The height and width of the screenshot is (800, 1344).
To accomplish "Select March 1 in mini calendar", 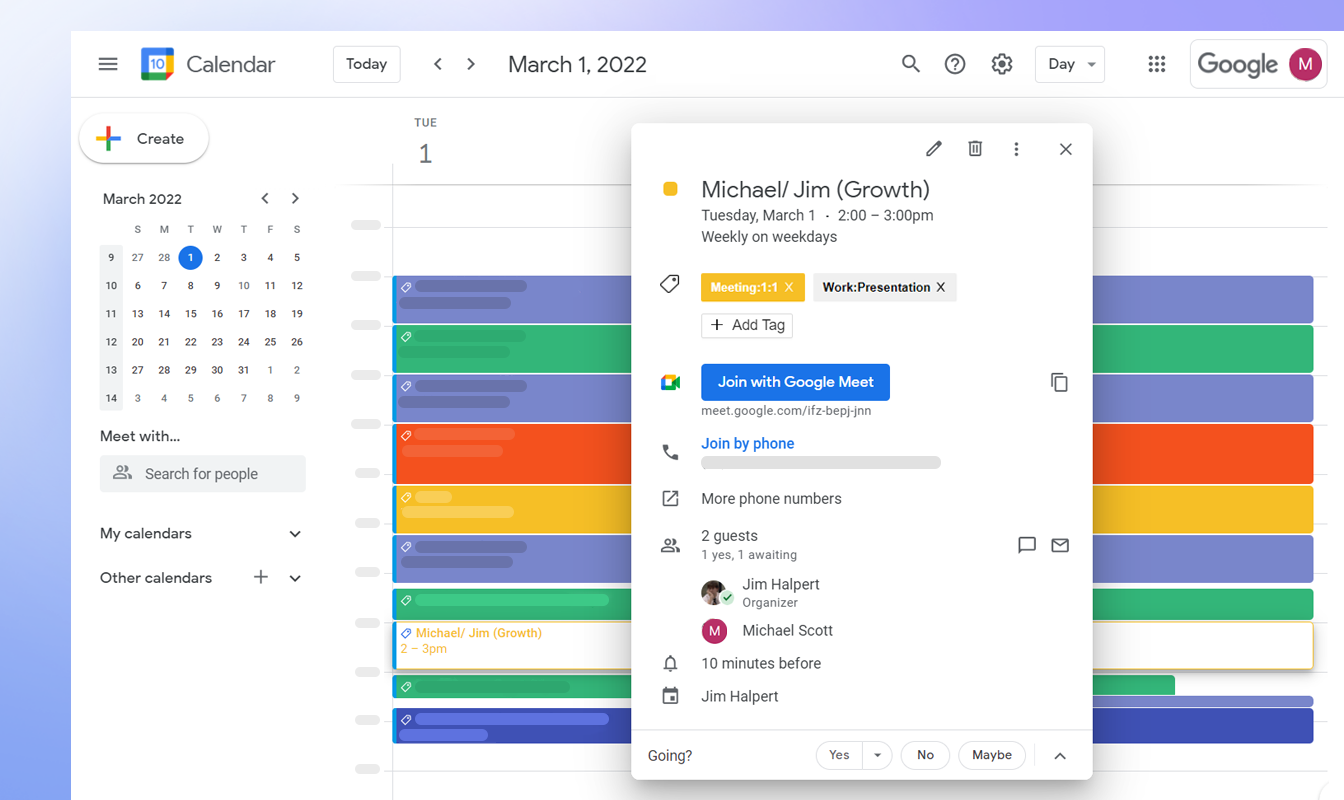I will (x=190, y=257).
